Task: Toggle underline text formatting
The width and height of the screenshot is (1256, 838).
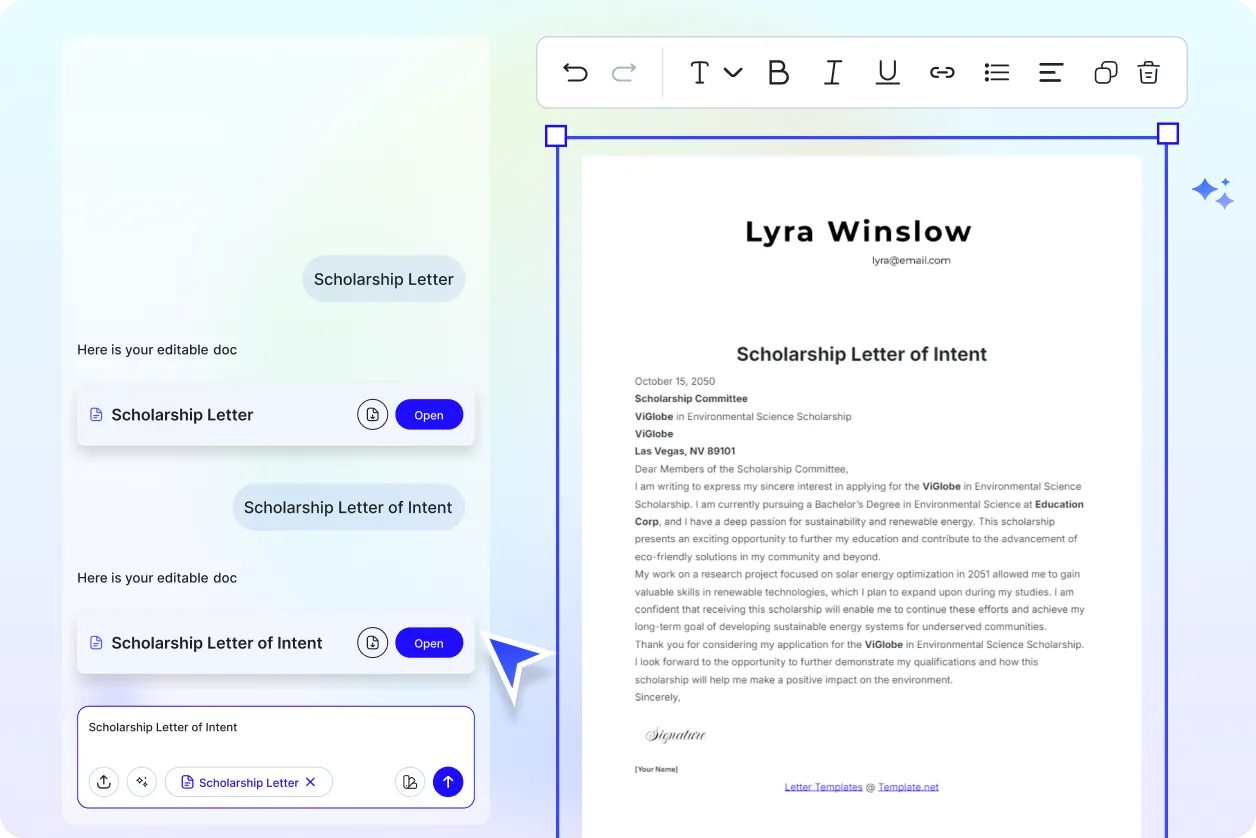Action: (x=887, y=72)
